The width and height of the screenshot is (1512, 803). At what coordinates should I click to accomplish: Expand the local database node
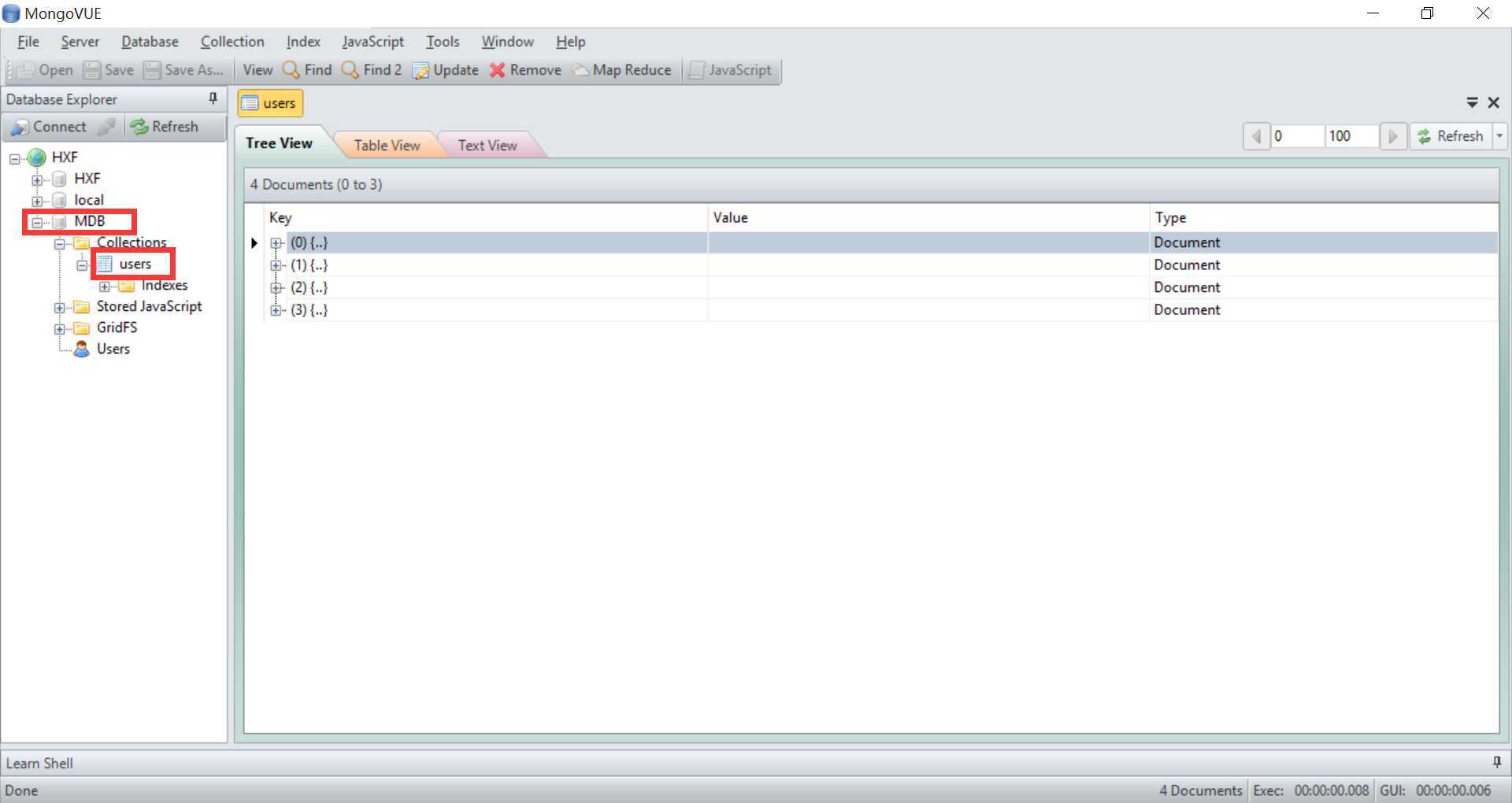point(37,201)
